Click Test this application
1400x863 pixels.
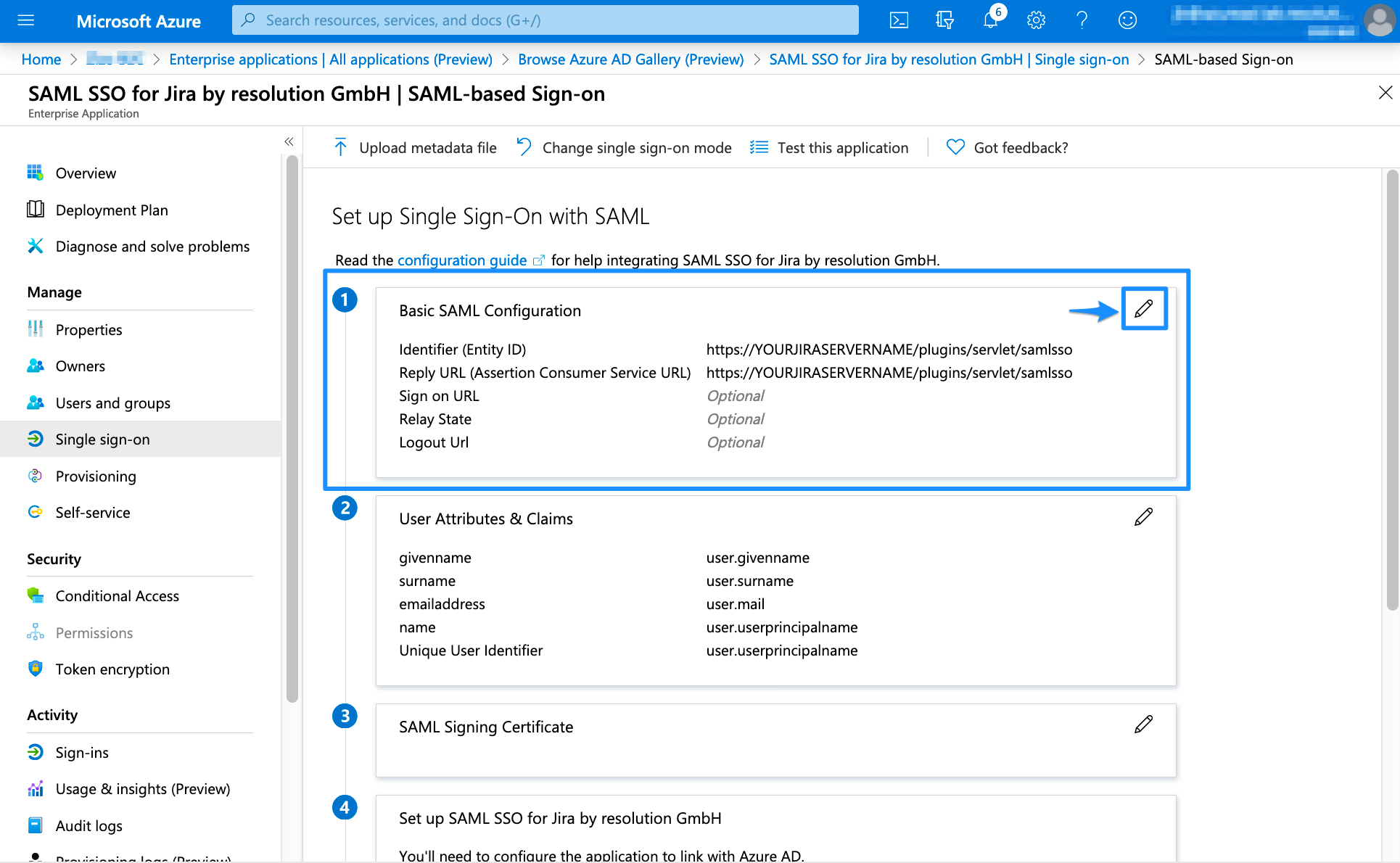pyautogui.click(x=829, y=147)
